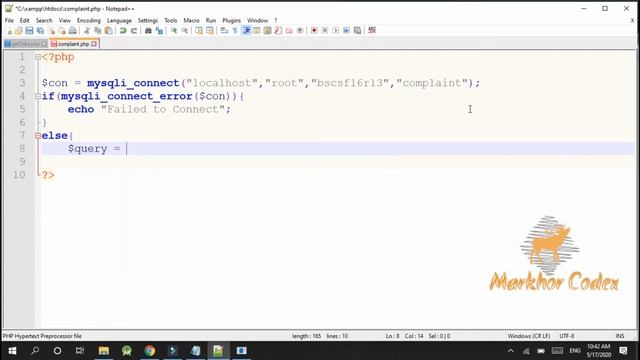Toggle synchronize vertical scrolling icon
The width and height of the screenshot is (640, 360).
[x=199, y=31]
